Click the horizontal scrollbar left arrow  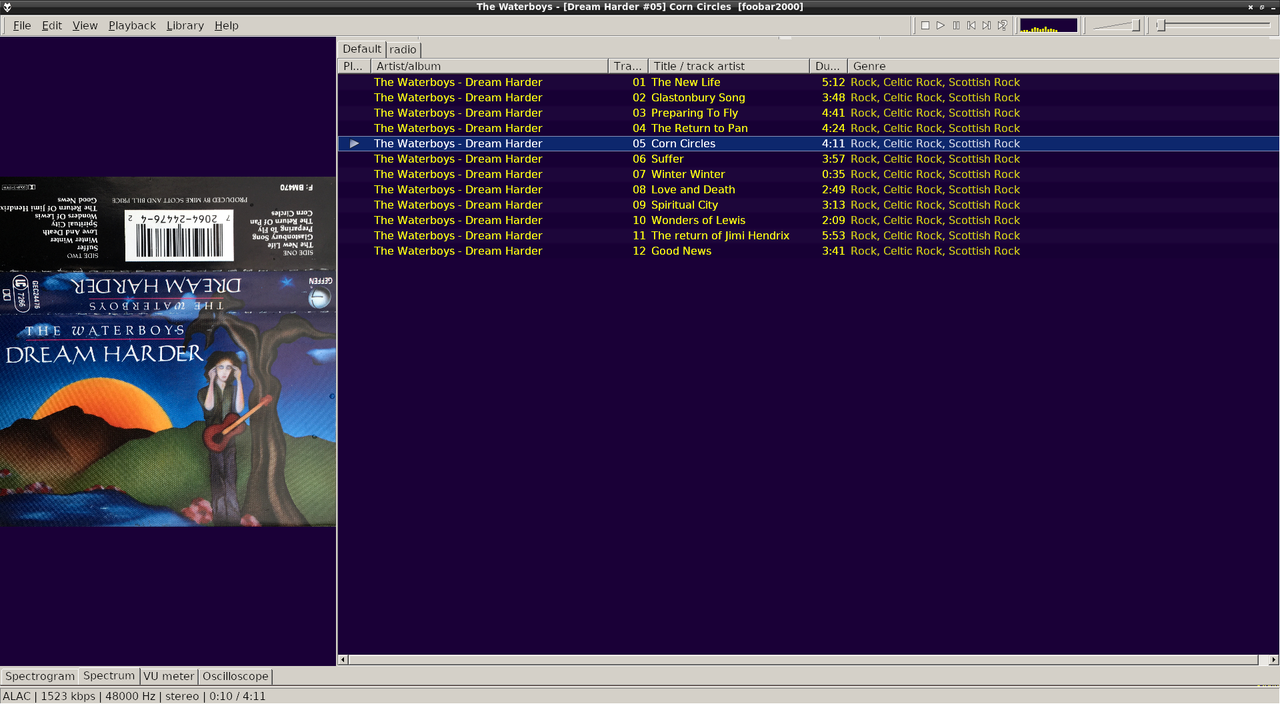(343, 660)
